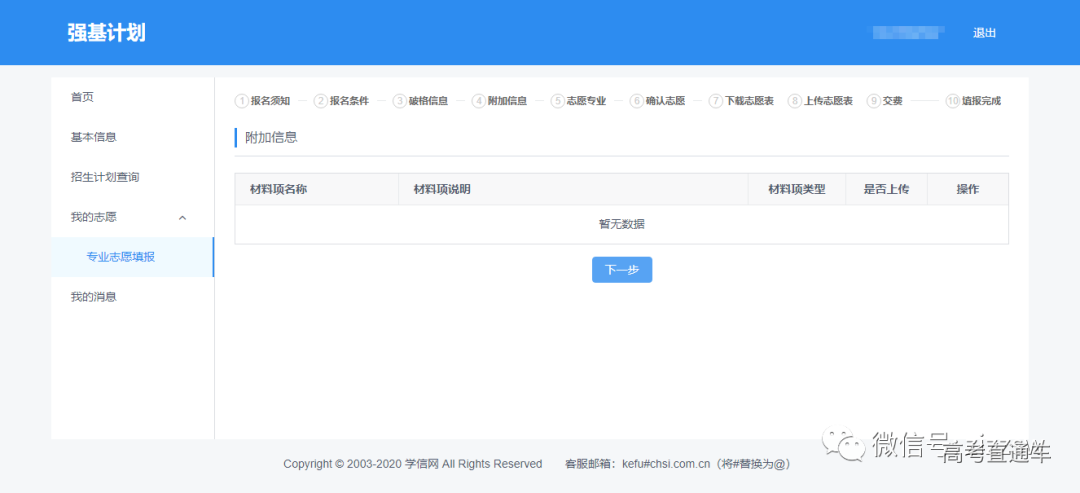This screenshot has height=493, width=1080.
Task: Collapse the 我的志愿 sidebar section
Action: point(132,217)
